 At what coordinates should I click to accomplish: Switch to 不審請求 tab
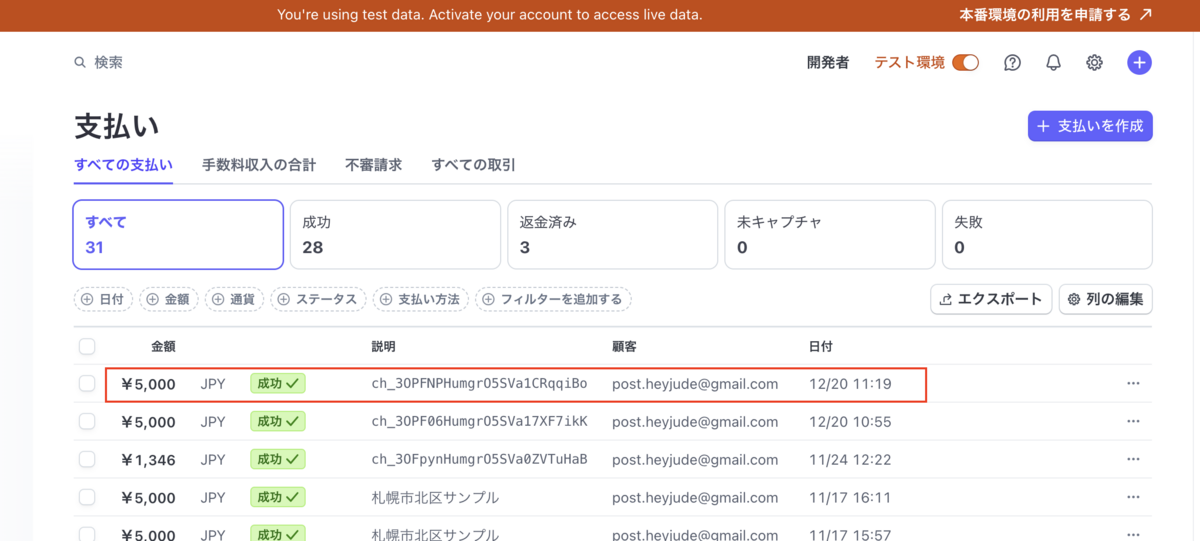pyautogui.click(x=373, y=165)
